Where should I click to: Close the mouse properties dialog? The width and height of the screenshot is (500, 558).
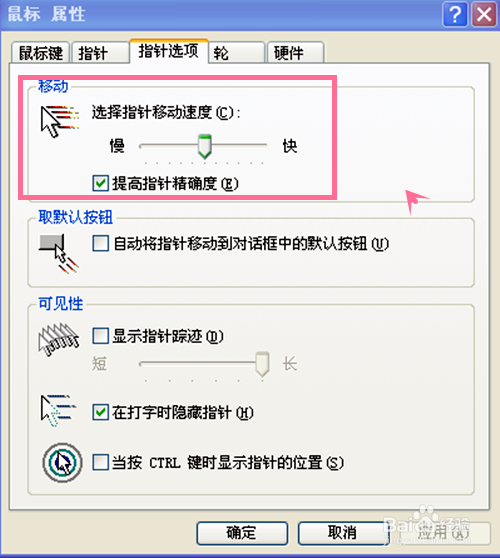(x=484, y=15)
